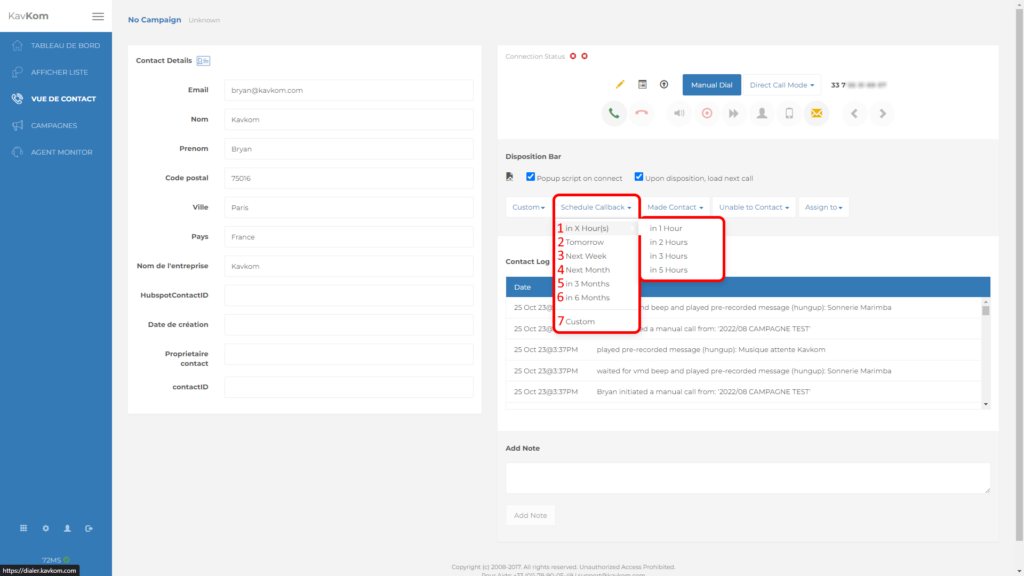Click the fast-forward skip icon
This screenshot has width=1024, height=576.
pos(734,113)
